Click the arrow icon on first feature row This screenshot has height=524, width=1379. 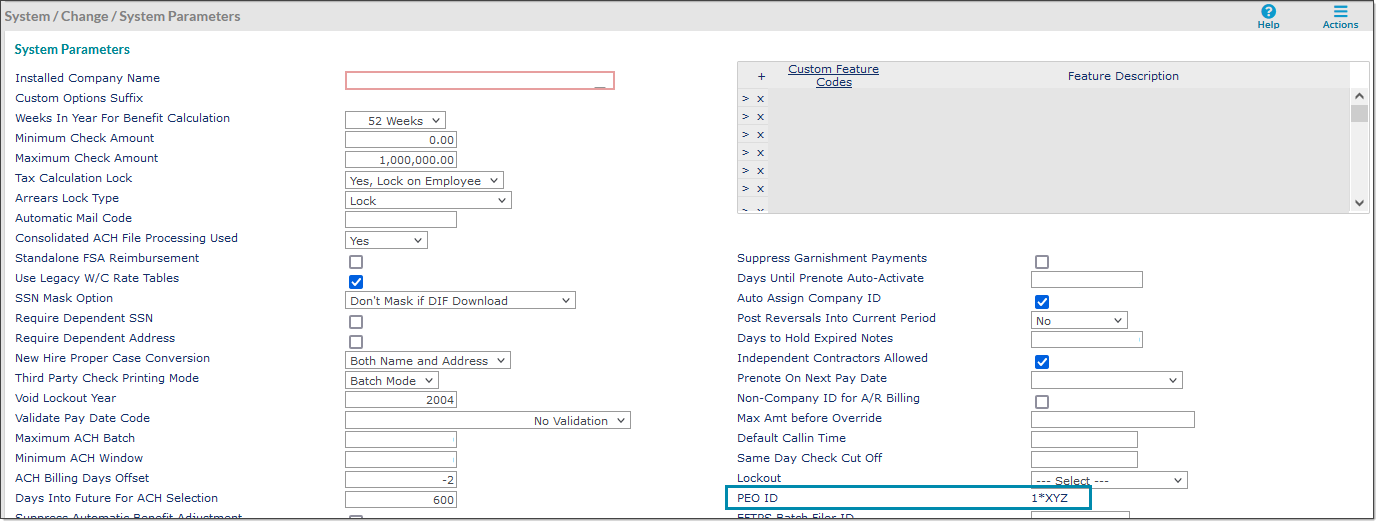(x=745, y=99)
